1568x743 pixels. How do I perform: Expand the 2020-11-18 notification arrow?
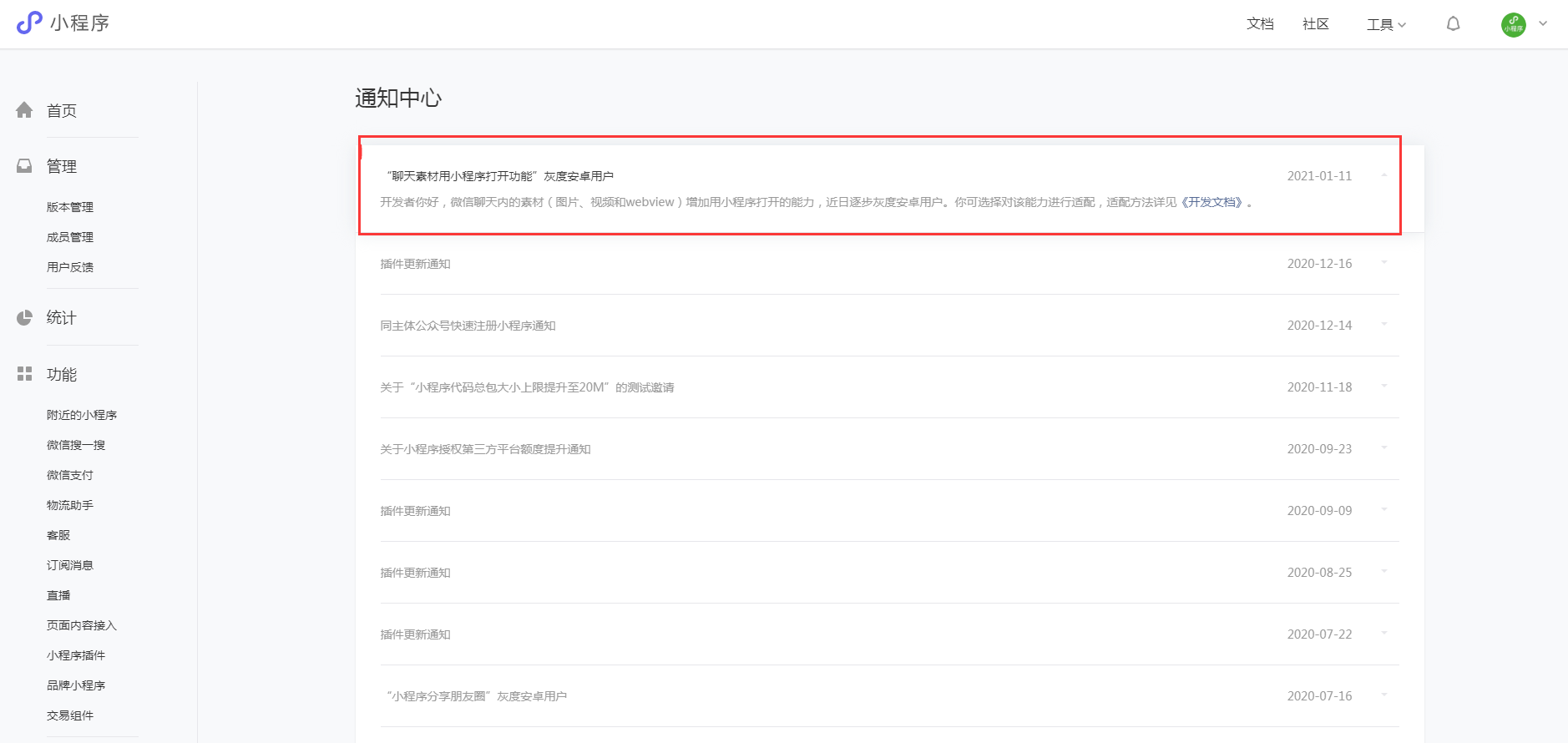1384,387
